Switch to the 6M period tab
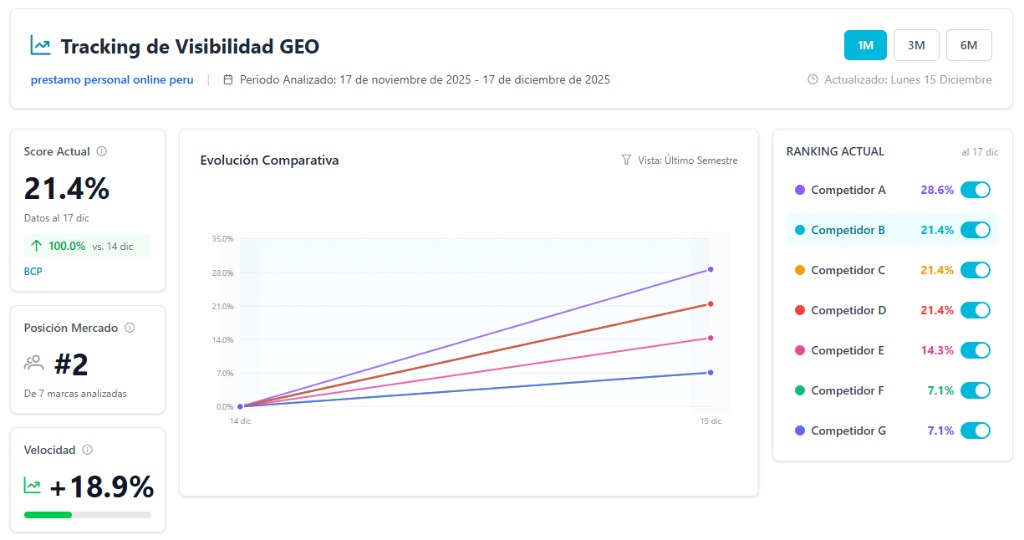Viewport: 1024px width, 540px height. pyautogui.click(x=968, y=45)
